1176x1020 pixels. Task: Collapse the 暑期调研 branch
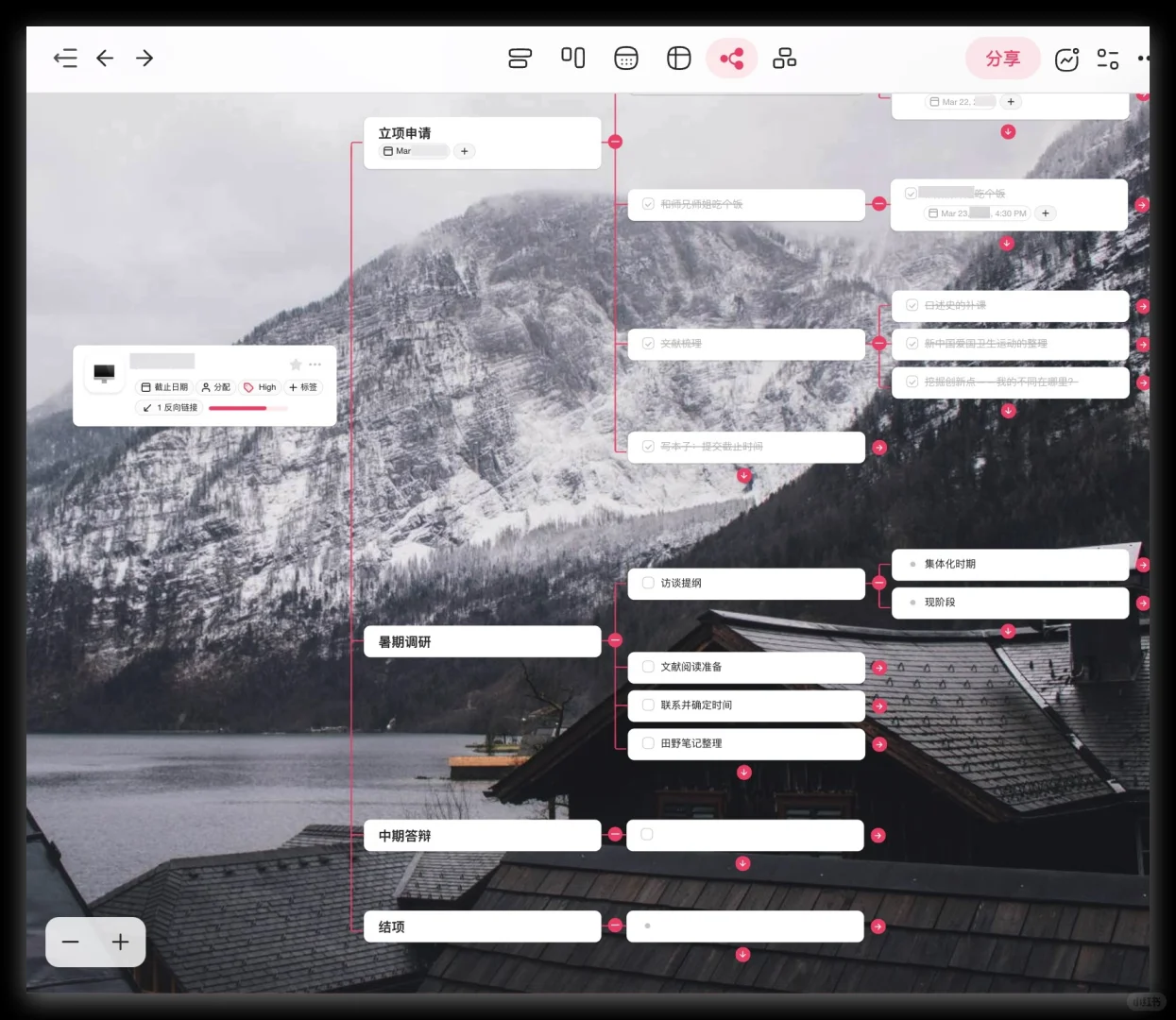pyautogui.click(x=616, y=640)
